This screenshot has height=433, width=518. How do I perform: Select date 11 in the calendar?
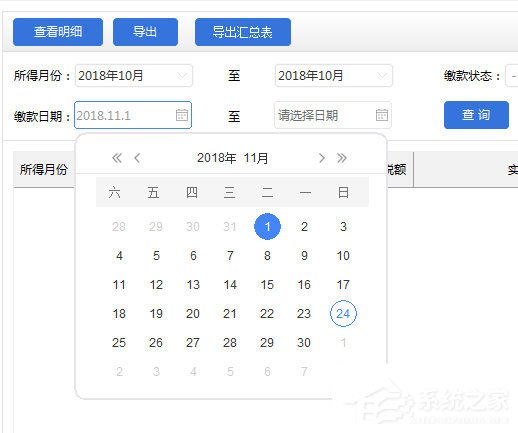[119, 285]
